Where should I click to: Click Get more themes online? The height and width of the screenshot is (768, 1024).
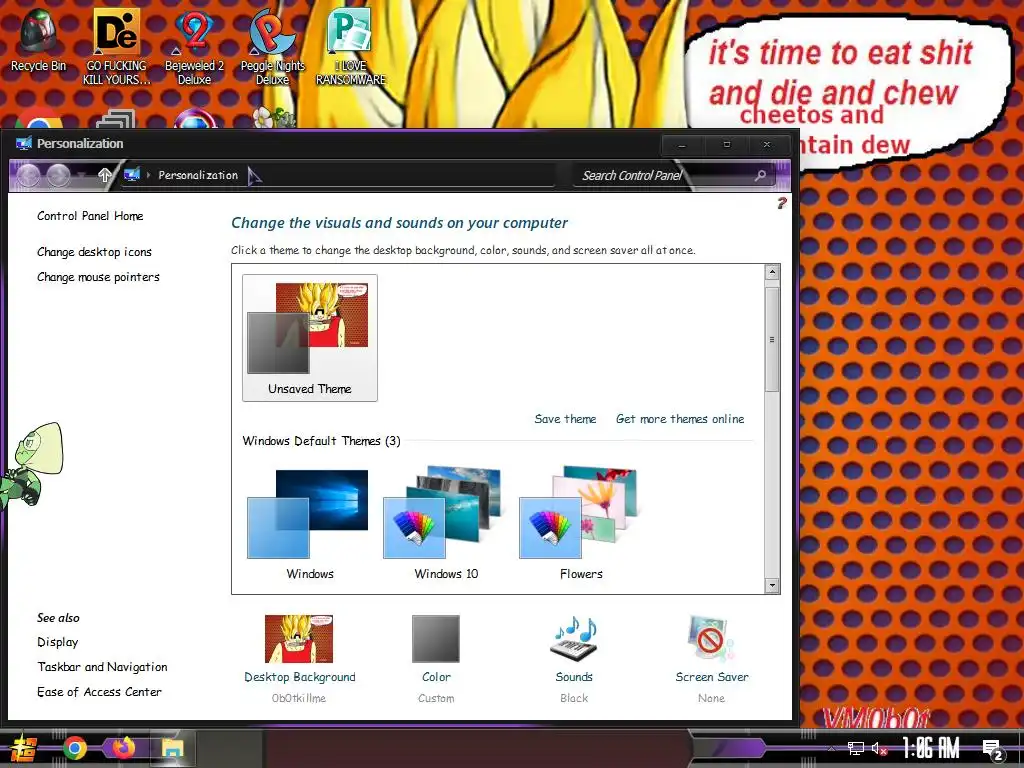pyautogui.click(x=680, y=419)
